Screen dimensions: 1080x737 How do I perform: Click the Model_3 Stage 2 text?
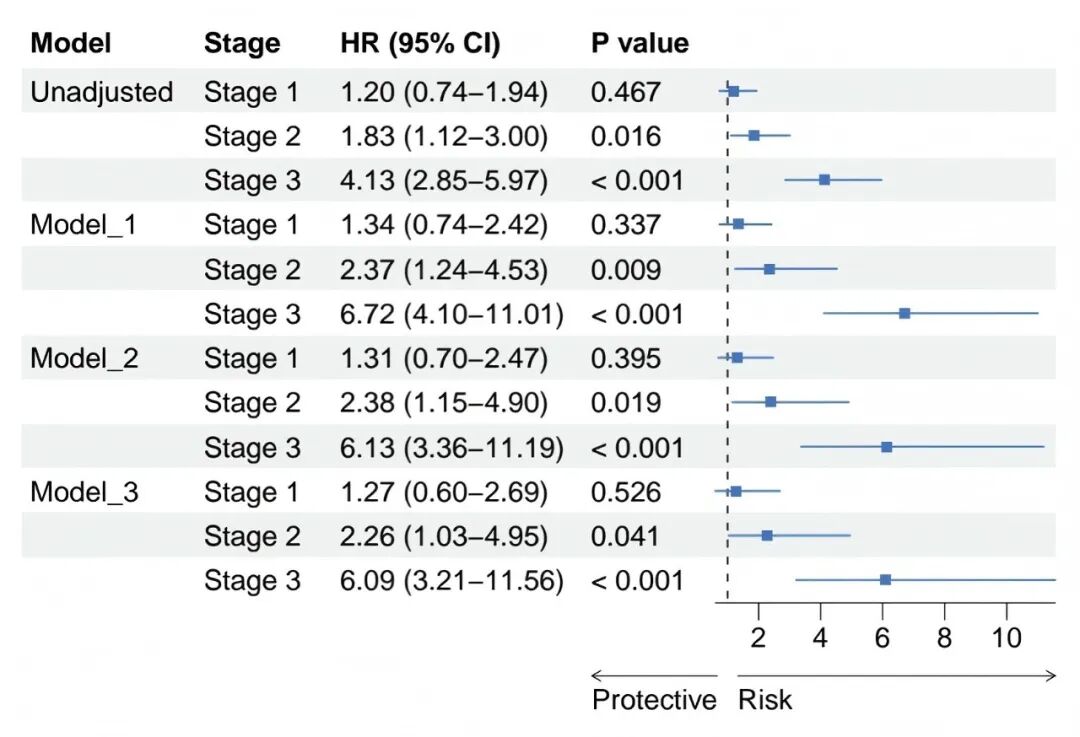[x=252, y=536]
